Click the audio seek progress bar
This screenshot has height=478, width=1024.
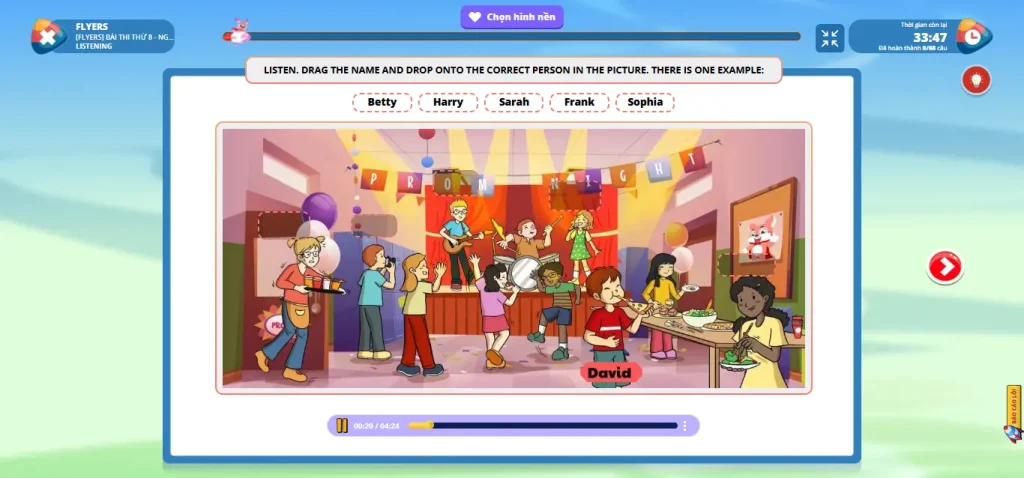550,426
